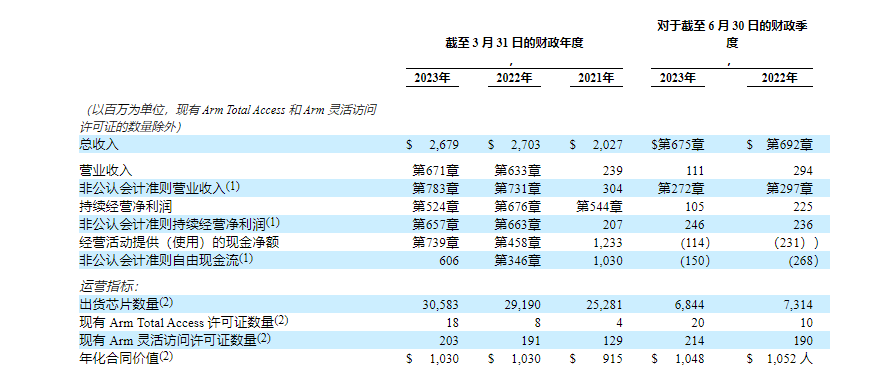Click flexible access licence value 203
This screenshot has width=875, height=383.
449,341
